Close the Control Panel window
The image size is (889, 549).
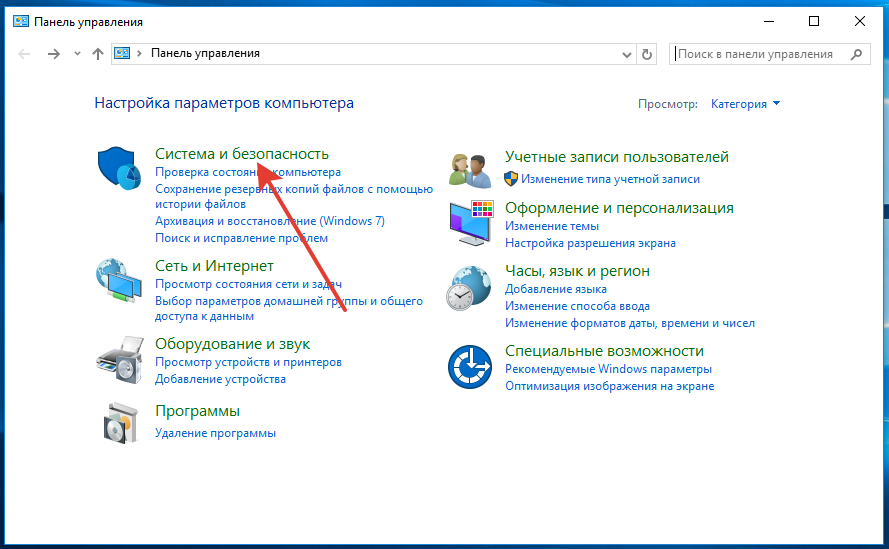[x=860, y=22]
